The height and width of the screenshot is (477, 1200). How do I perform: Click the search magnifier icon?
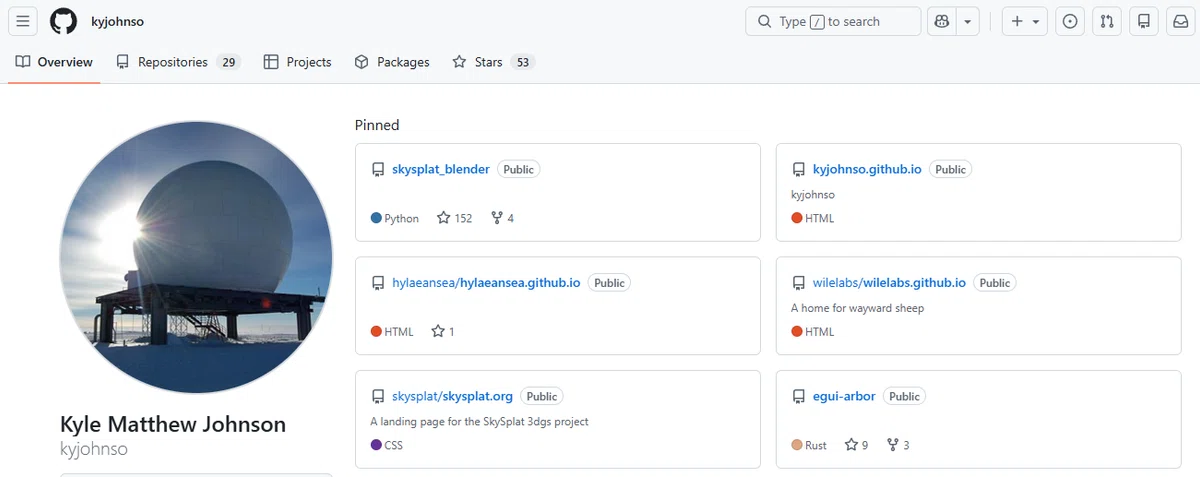click(x=765, y=21)
